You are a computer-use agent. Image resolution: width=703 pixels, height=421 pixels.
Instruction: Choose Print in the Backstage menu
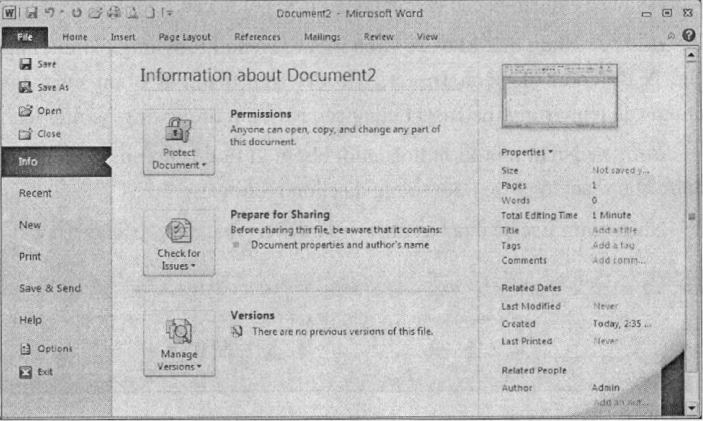[30, 257]
